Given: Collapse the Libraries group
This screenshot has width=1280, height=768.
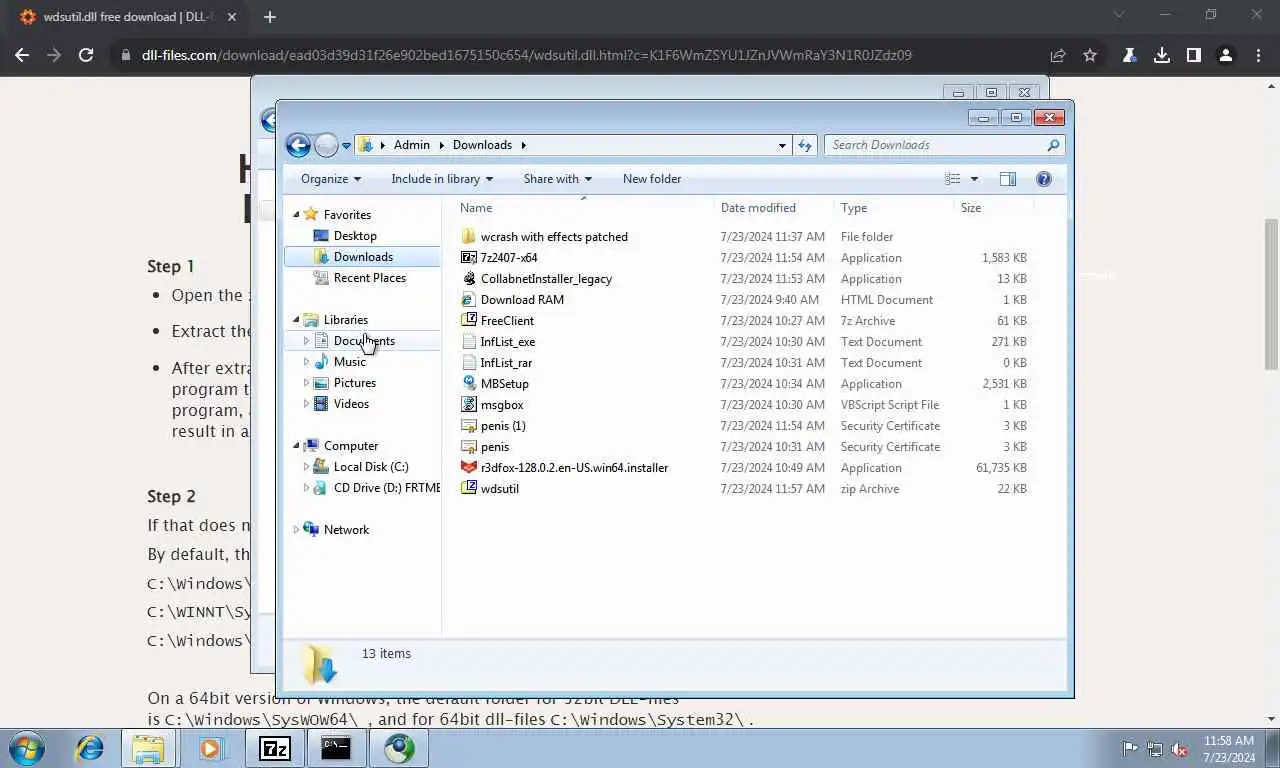Looking at the screenshot, I should (x=296, y=320).
